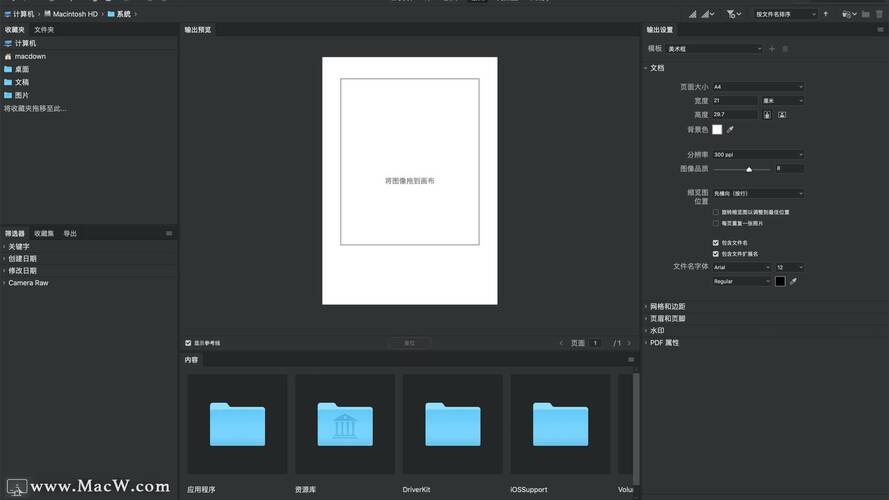Uncheck the 包含文件扩展名 checkbox
Screen dimensions: 889x500
(x=716, y=254)
